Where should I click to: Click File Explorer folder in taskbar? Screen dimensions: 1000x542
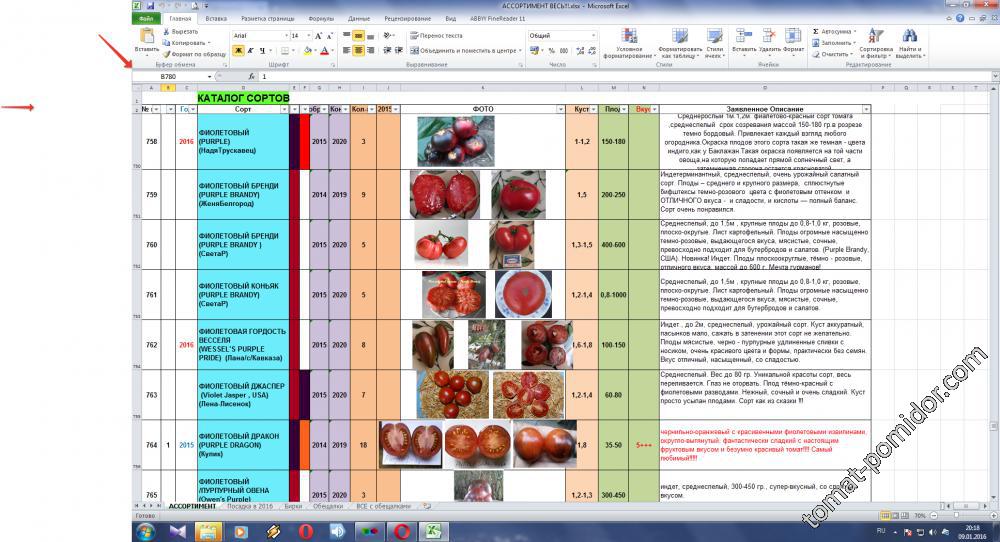[x=209, y=531]
